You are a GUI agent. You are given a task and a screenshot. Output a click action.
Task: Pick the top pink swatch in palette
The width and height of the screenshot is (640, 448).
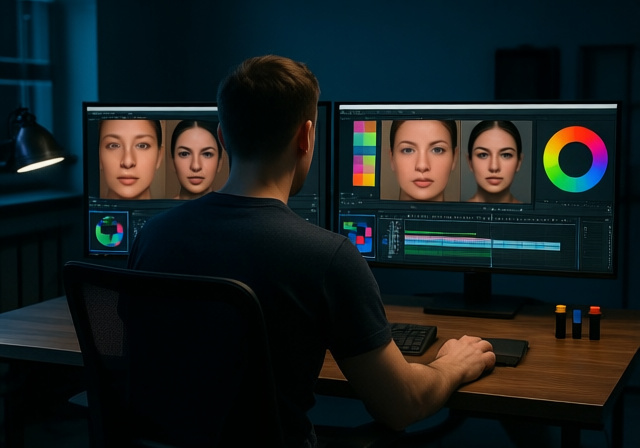(359, 126)
